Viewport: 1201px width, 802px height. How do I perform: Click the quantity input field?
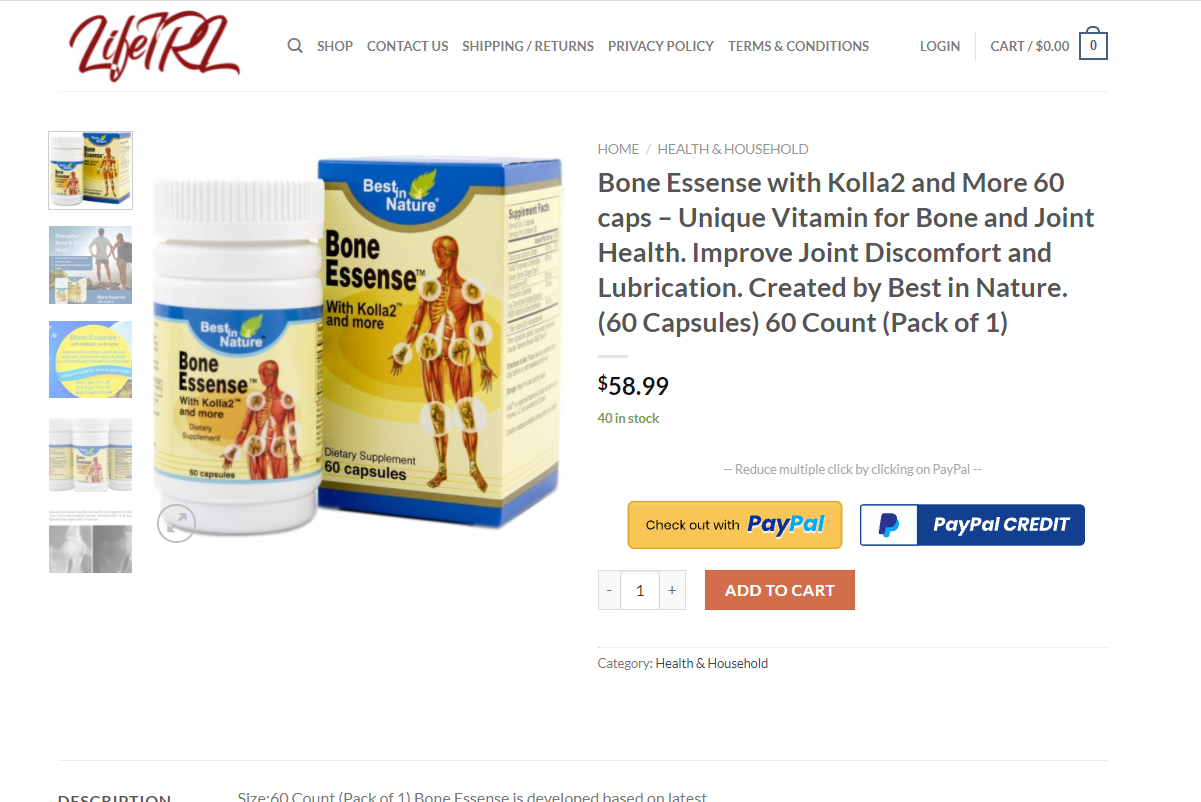click(640, 590)
